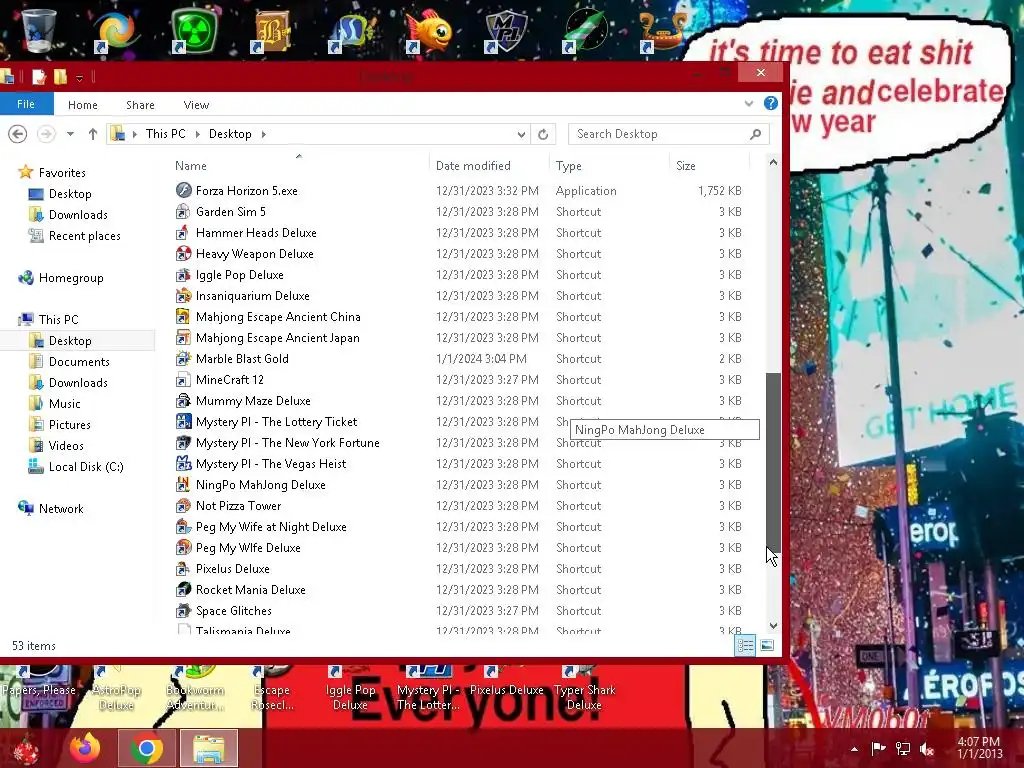Select Mummy Maze Deluxe shortcut icon

184,400
